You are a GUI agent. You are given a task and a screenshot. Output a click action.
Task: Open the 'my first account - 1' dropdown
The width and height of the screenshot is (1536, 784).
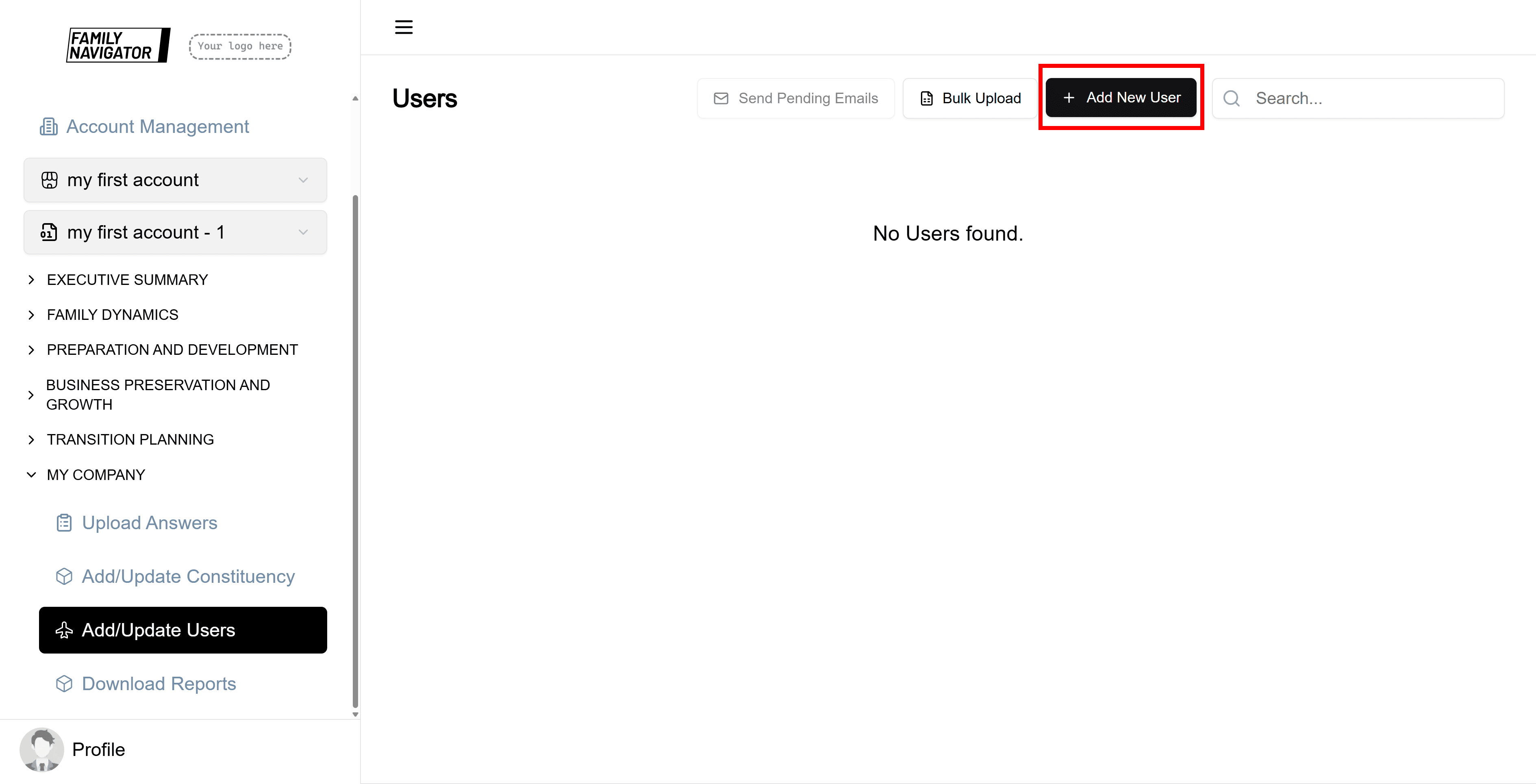(303, 232)
